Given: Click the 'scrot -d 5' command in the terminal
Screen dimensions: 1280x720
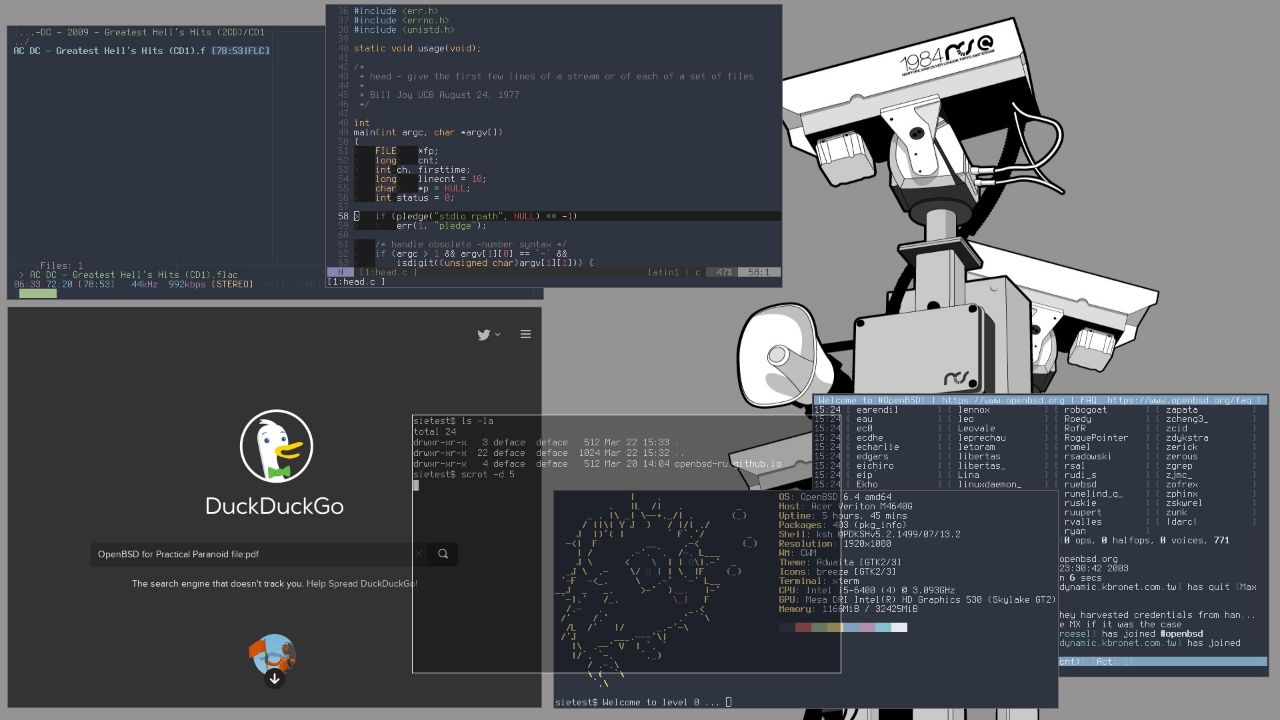Looking at the screenshot, I should point(487,474).
